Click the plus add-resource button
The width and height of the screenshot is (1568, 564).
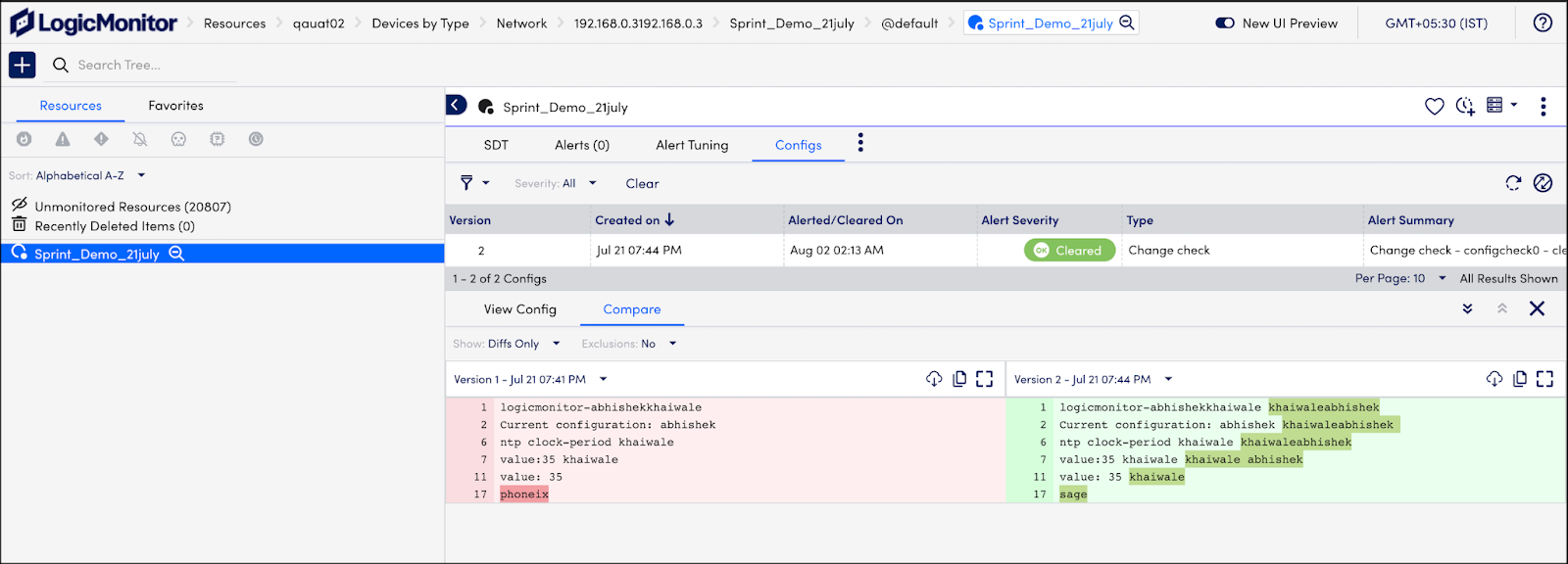[22, 65]
